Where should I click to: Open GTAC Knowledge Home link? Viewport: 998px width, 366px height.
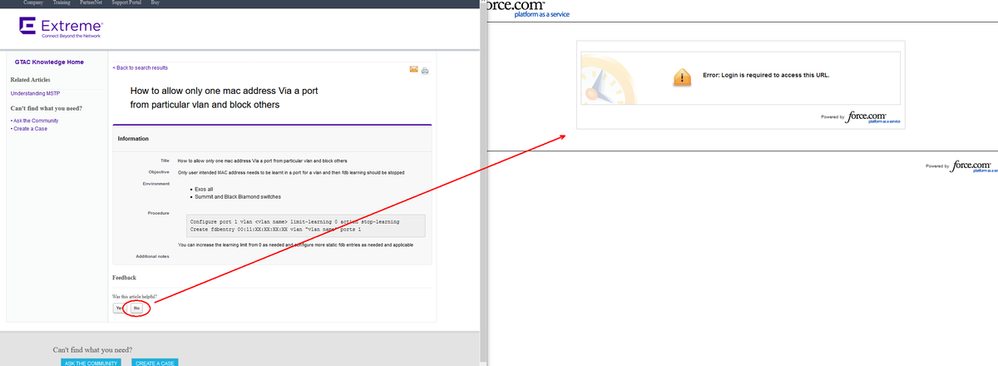tap(49, 62)
